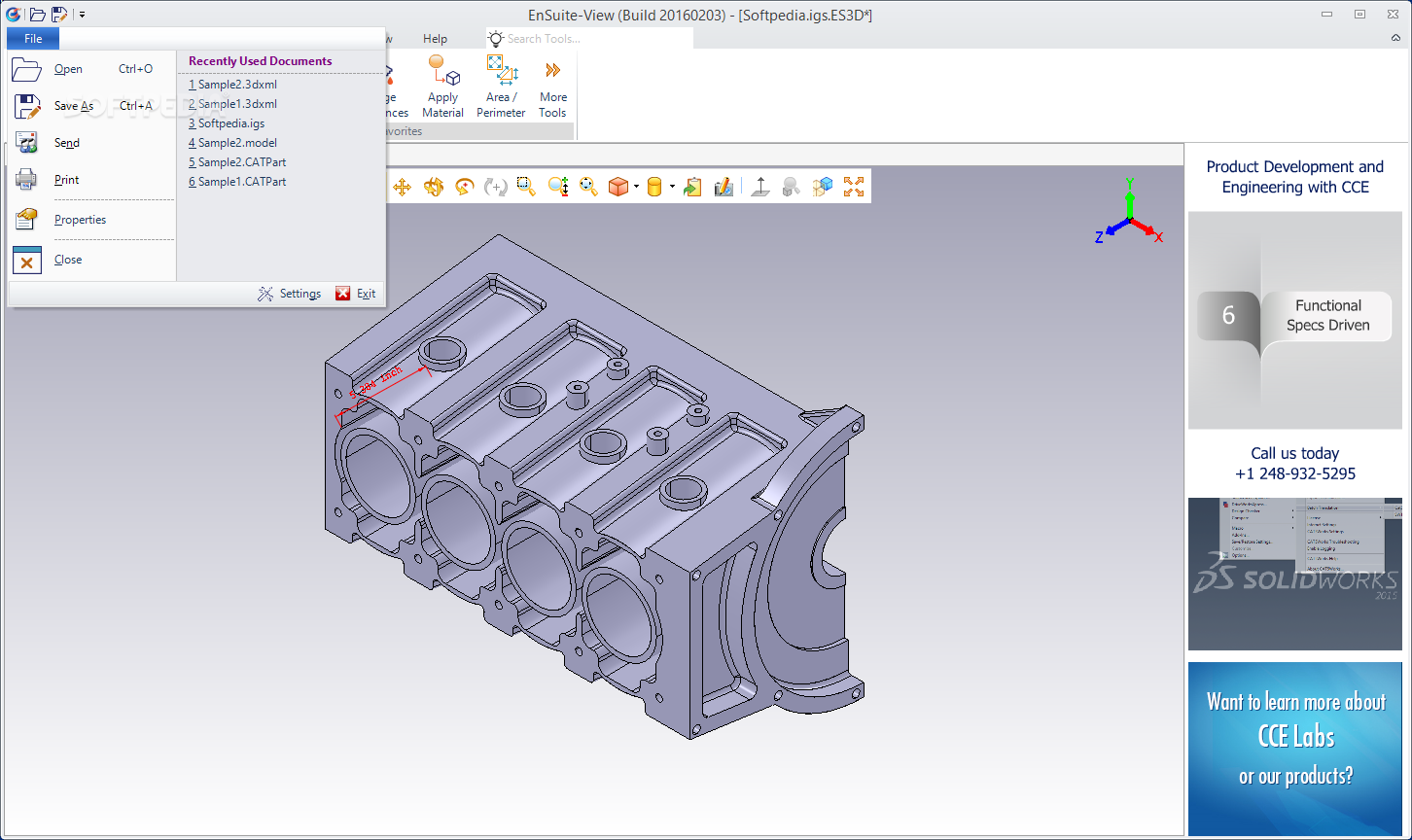Click the Functional Specs Driven banner
Viewport: 1412px width, 840px height.
[x=1294, y=320]
